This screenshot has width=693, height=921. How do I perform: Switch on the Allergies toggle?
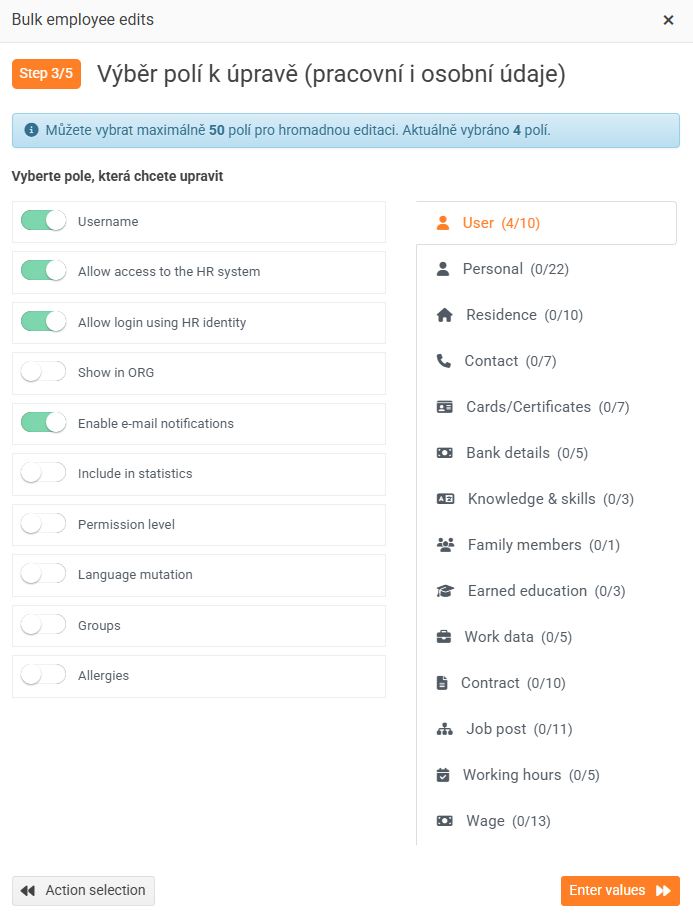click(x=43, y=675)
